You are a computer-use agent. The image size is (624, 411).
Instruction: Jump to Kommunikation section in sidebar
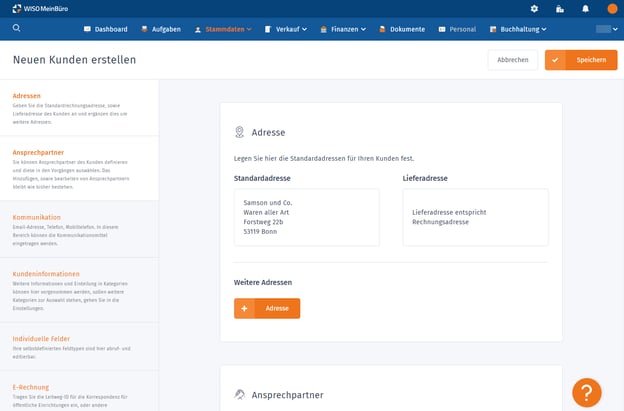point(37,217)
